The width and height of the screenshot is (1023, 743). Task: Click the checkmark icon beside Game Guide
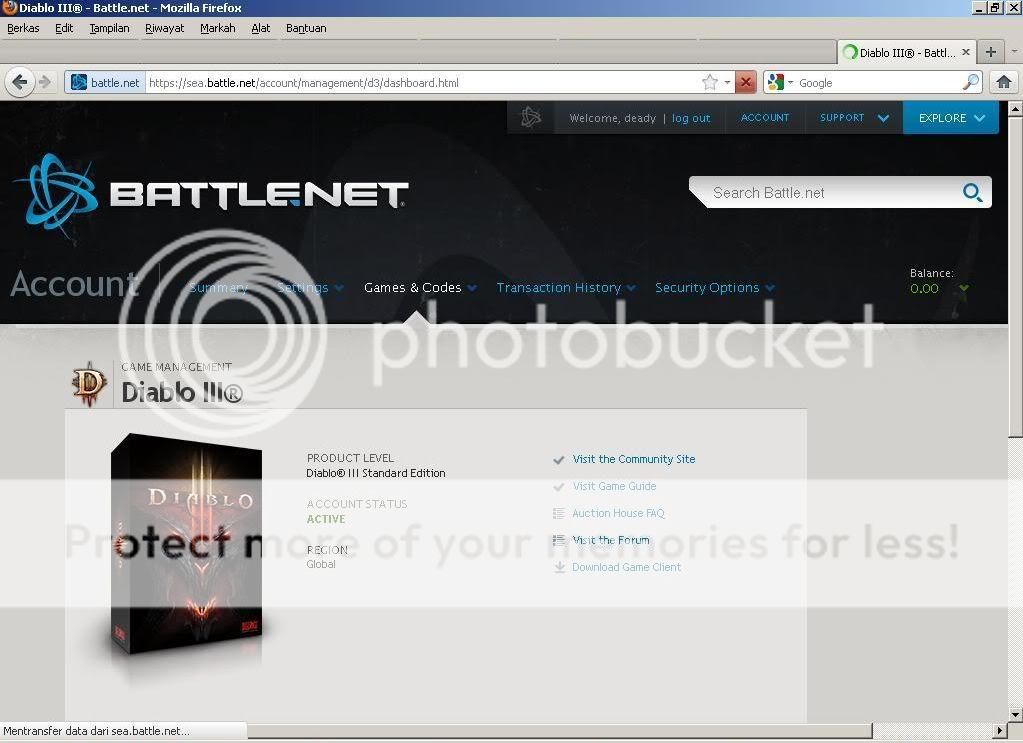(558, 487)
